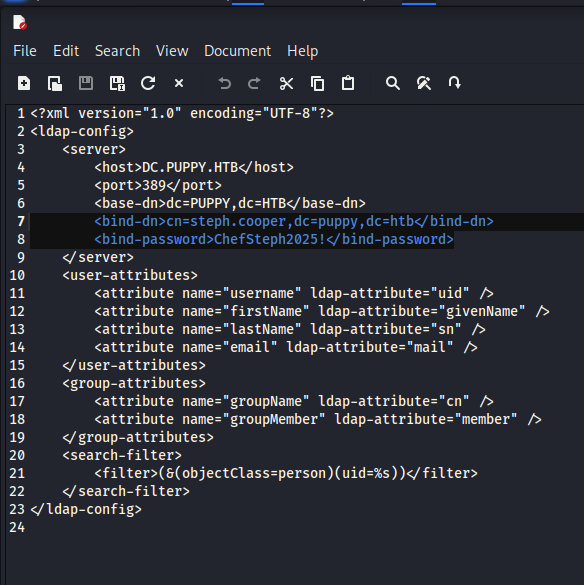Cut the selected text with scissors
584x585 pixels.
(286, 83)
